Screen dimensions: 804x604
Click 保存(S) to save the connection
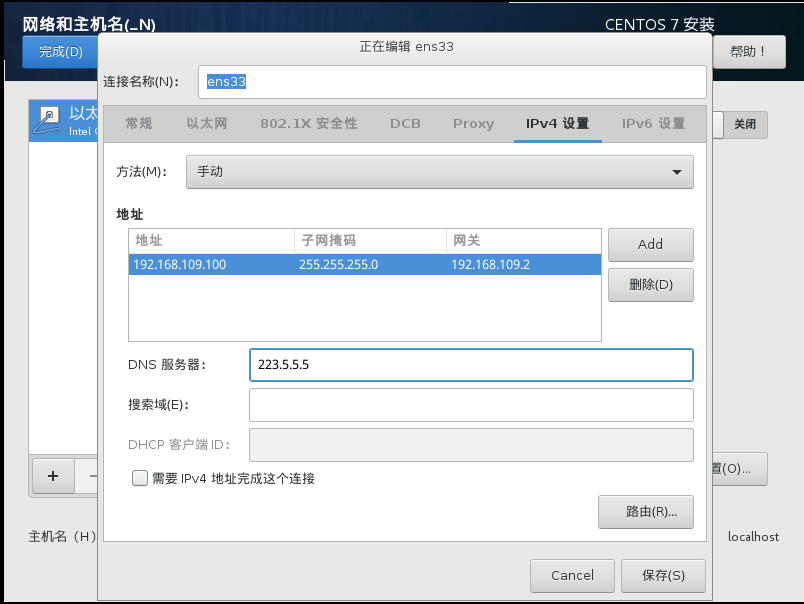point(662,575)
